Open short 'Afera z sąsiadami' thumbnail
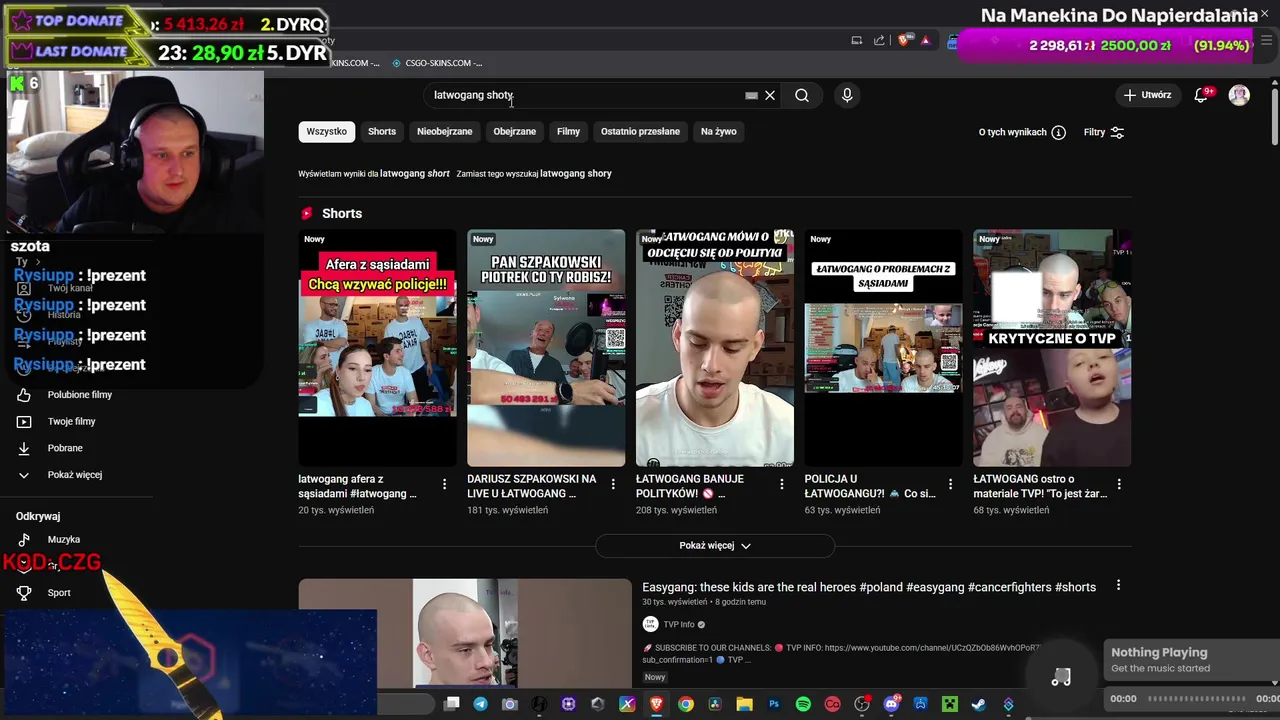 pos(377,348)
